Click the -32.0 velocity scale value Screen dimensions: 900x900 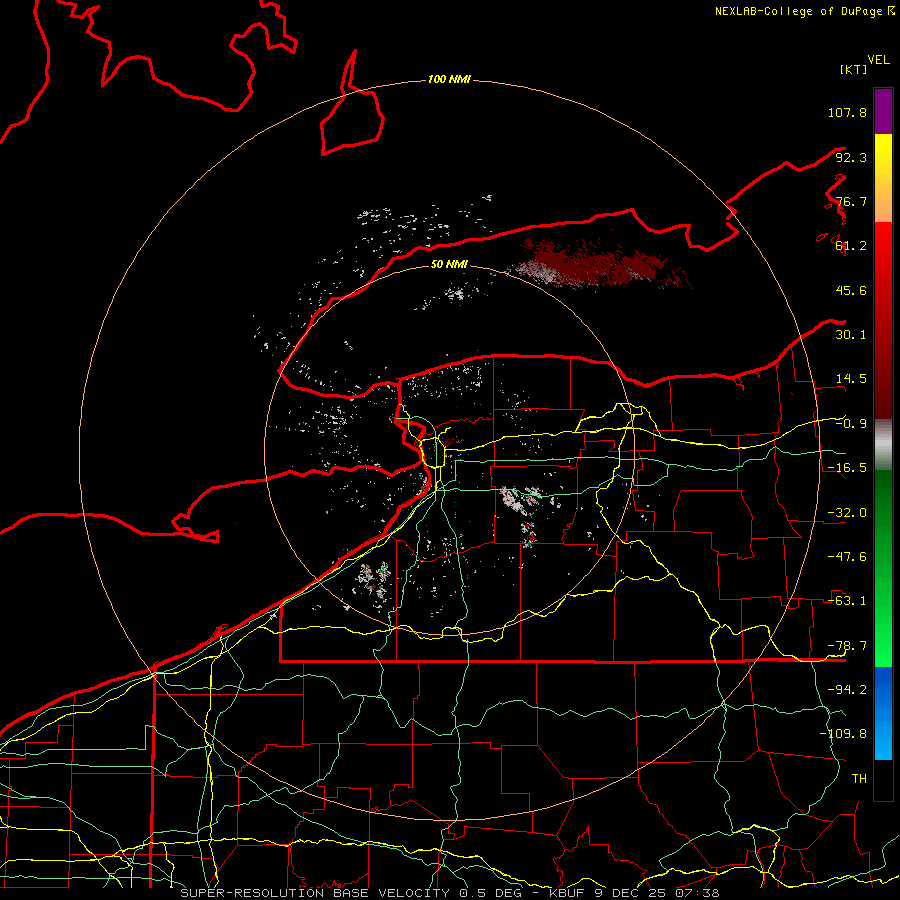[847, 513]
